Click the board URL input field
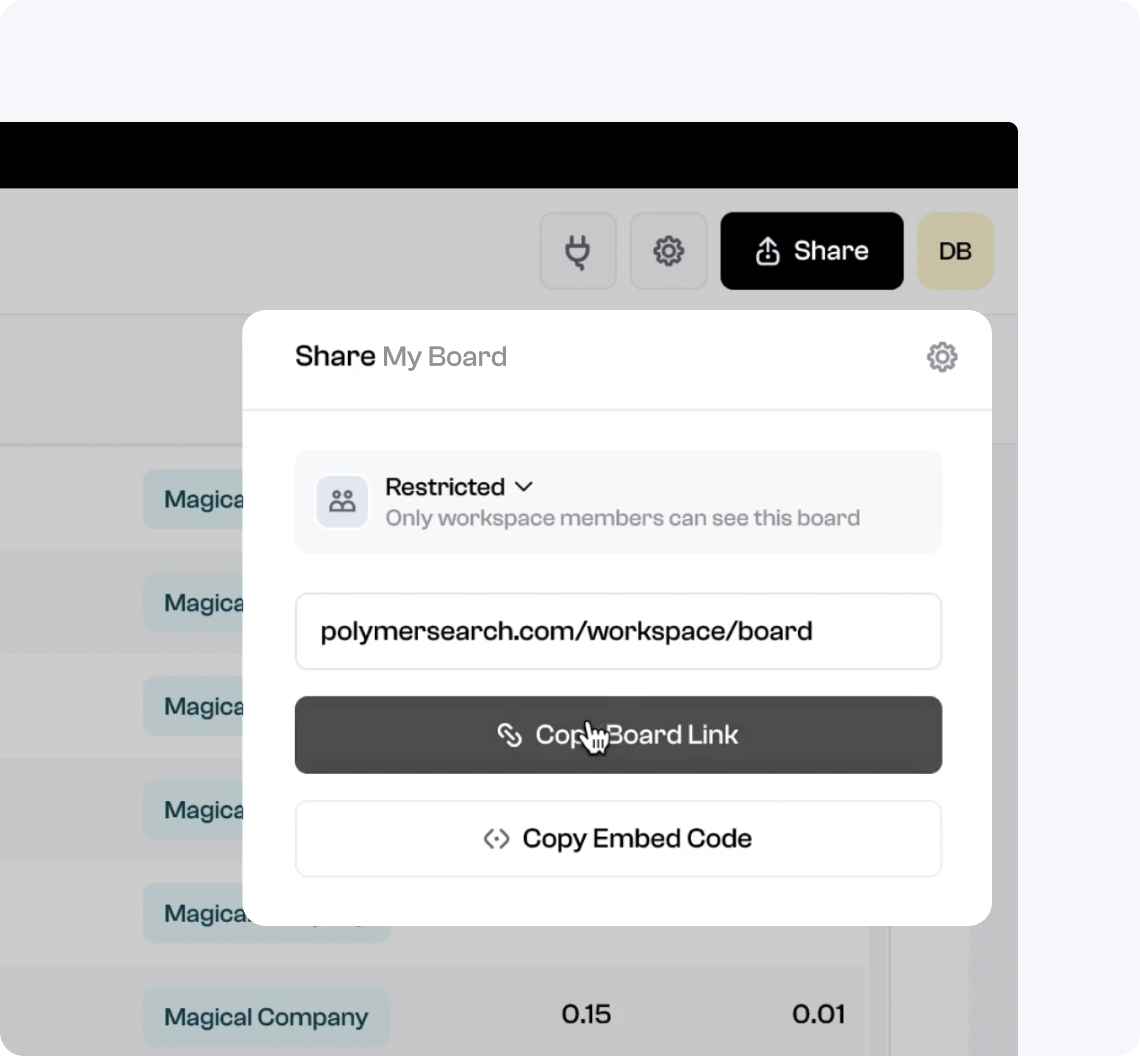The image size is (1140, 1056). [618, 631]
